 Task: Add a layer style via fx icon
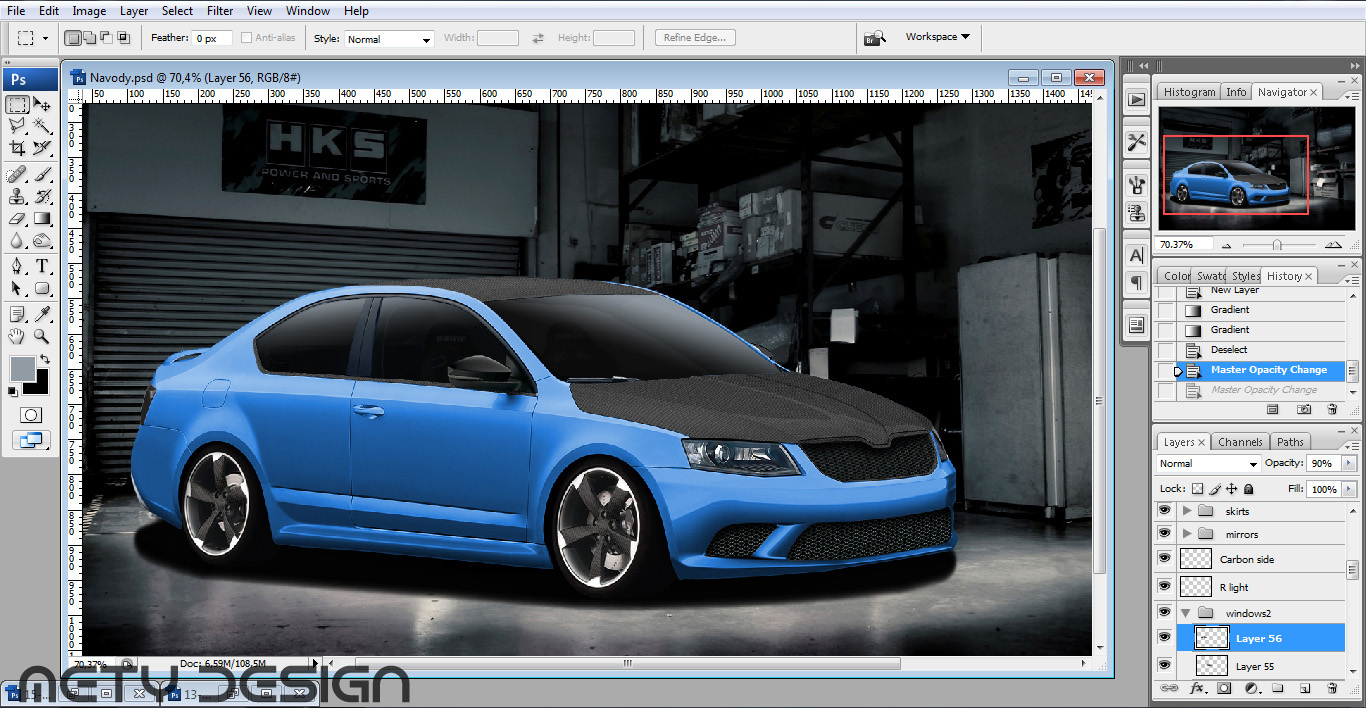1196,688
